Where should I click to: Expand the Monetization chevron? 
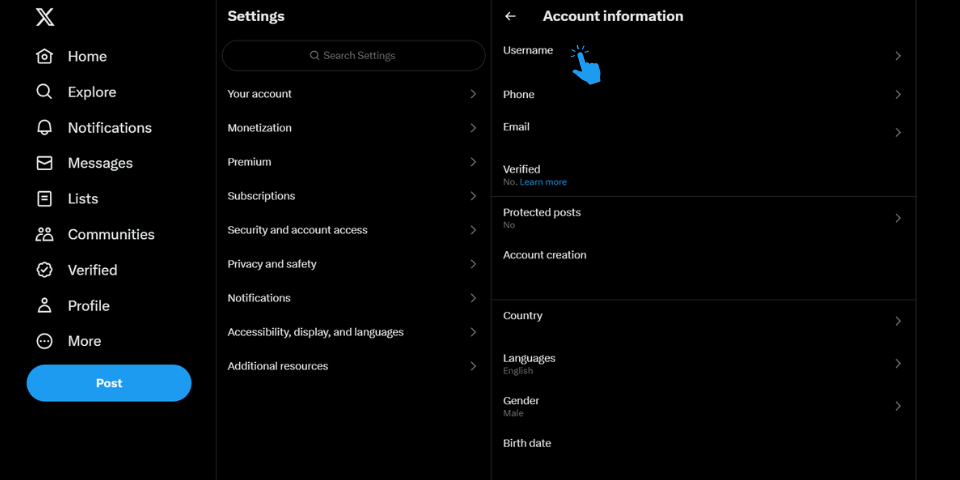473,128
